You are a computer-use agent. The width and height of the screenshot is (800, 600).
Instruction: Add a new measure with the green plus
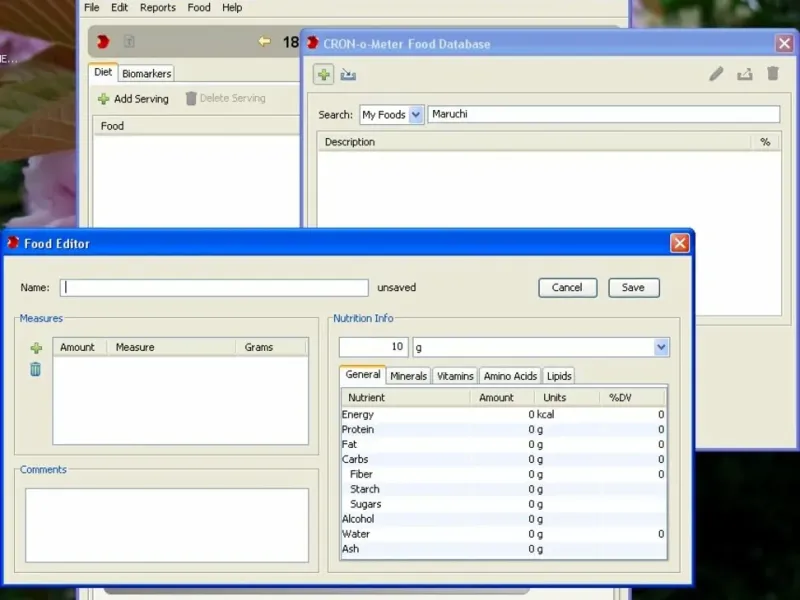click(36, 348)
